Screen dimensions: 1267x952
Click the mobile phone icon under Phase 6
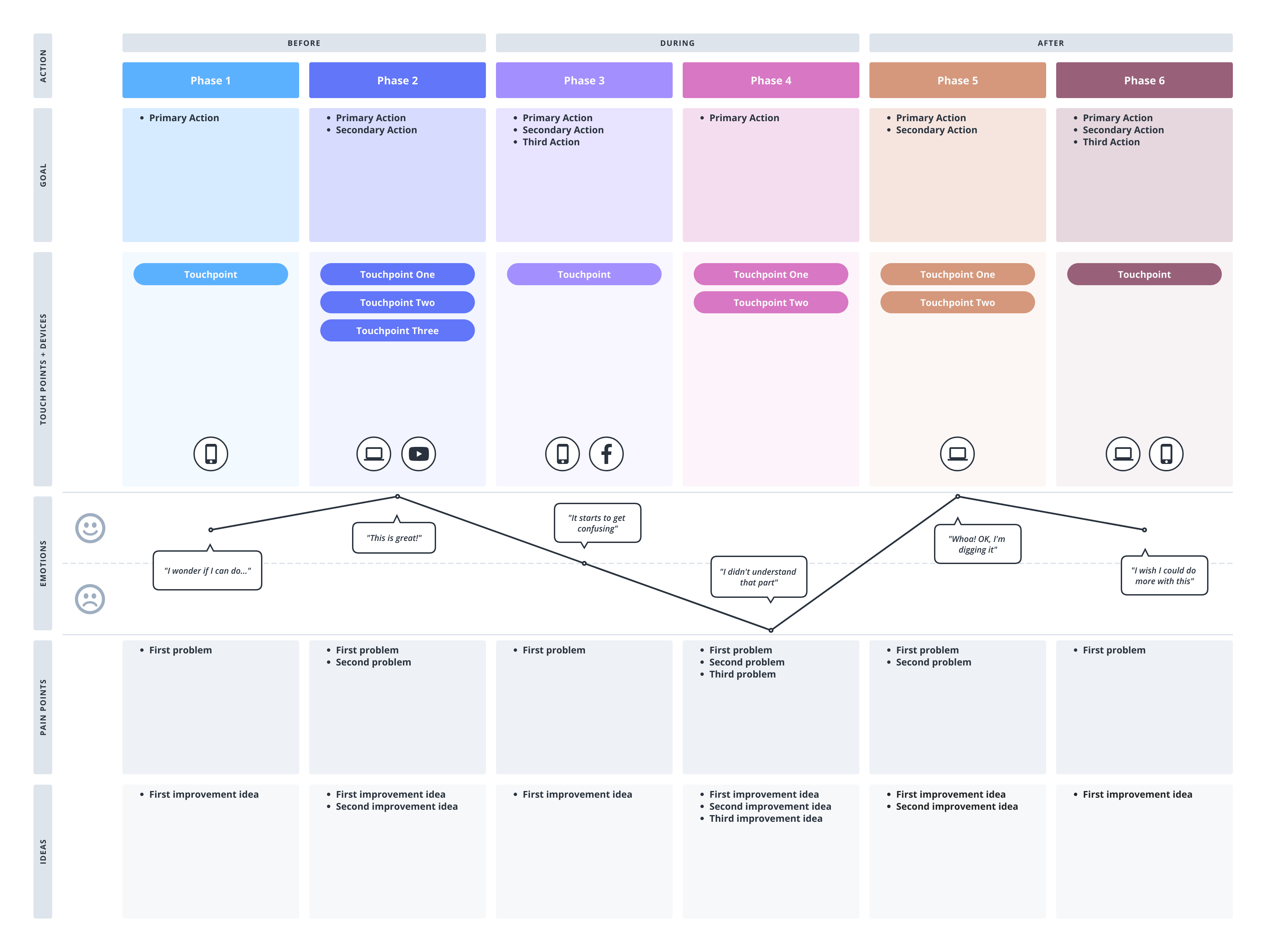point(1166,454)
